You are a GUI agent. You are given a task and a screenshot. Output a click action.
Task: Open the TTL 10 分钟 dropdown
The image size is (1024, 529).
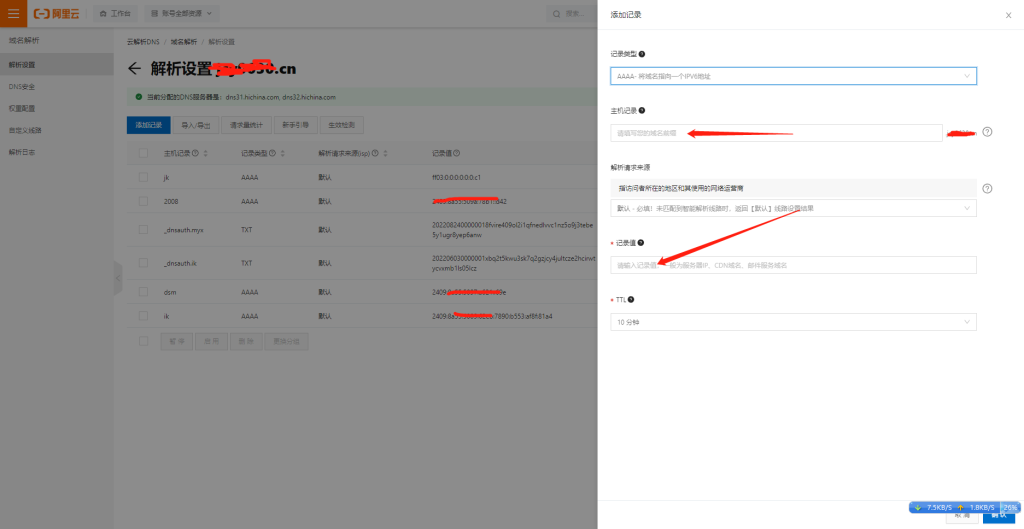[793, 322]
